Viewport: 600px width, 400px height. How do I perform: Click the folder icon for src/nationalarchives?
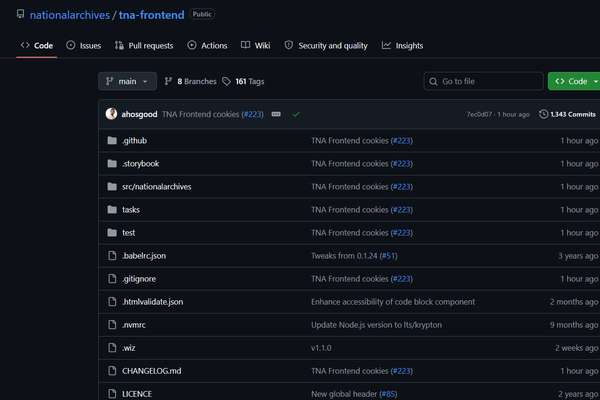112,186
